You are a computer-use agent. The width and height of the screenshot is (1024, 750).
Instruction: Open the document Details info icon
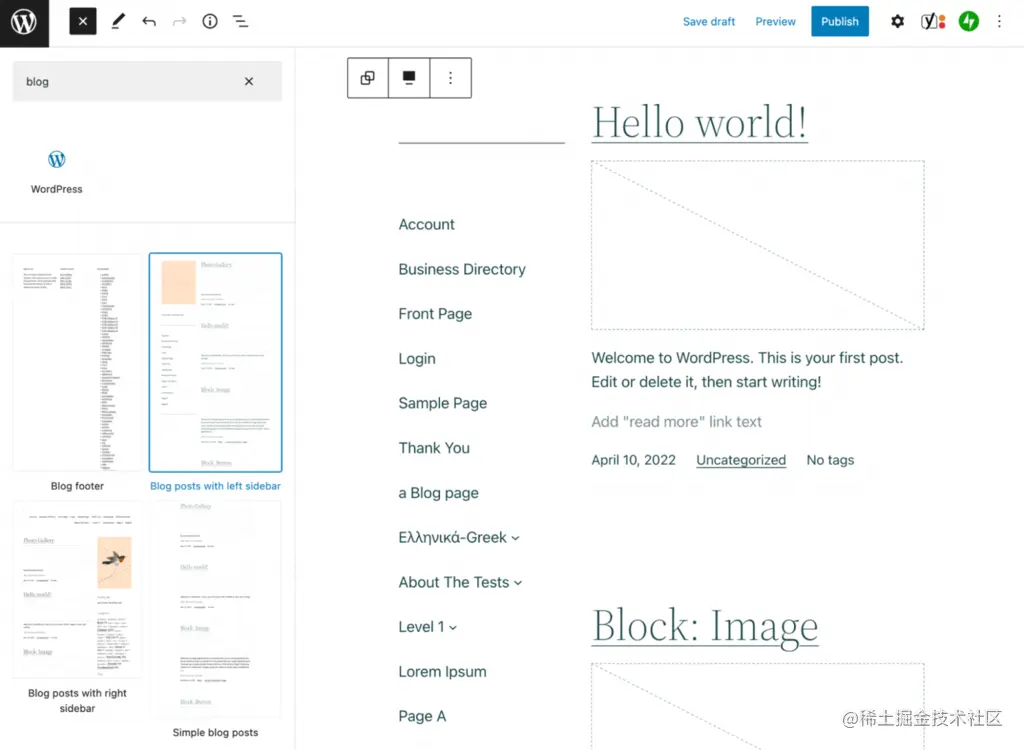(210, 22)
